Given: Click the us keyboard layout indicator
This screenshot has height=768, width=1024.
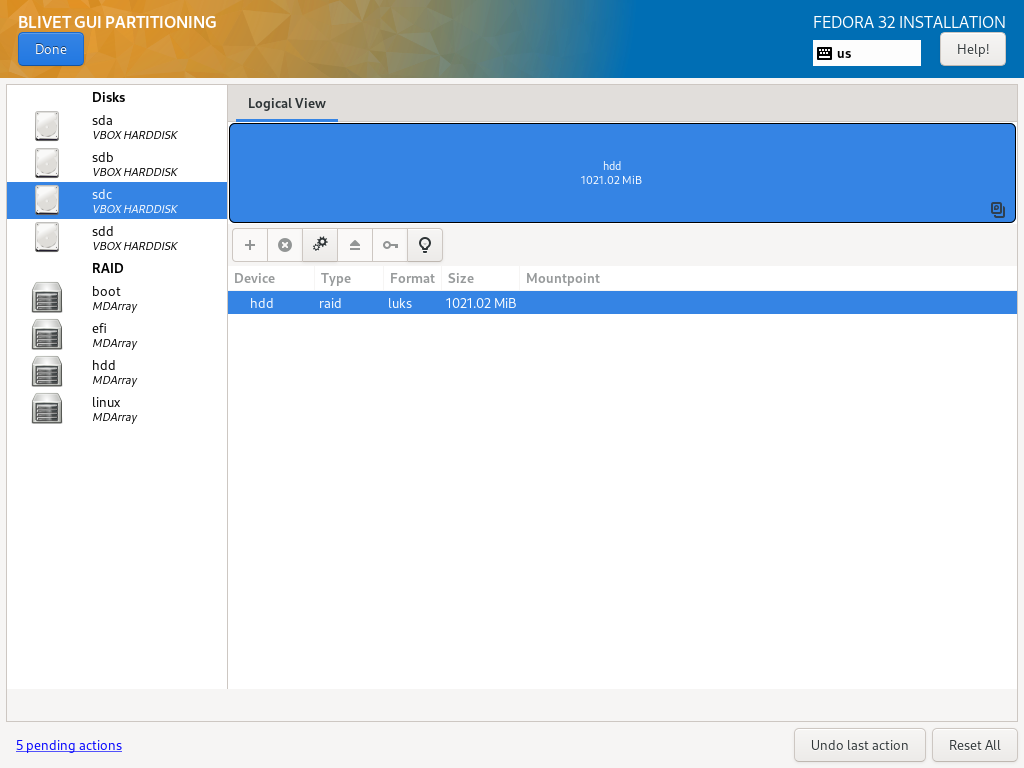Looking at the screenshot, I should click(866, 53).
